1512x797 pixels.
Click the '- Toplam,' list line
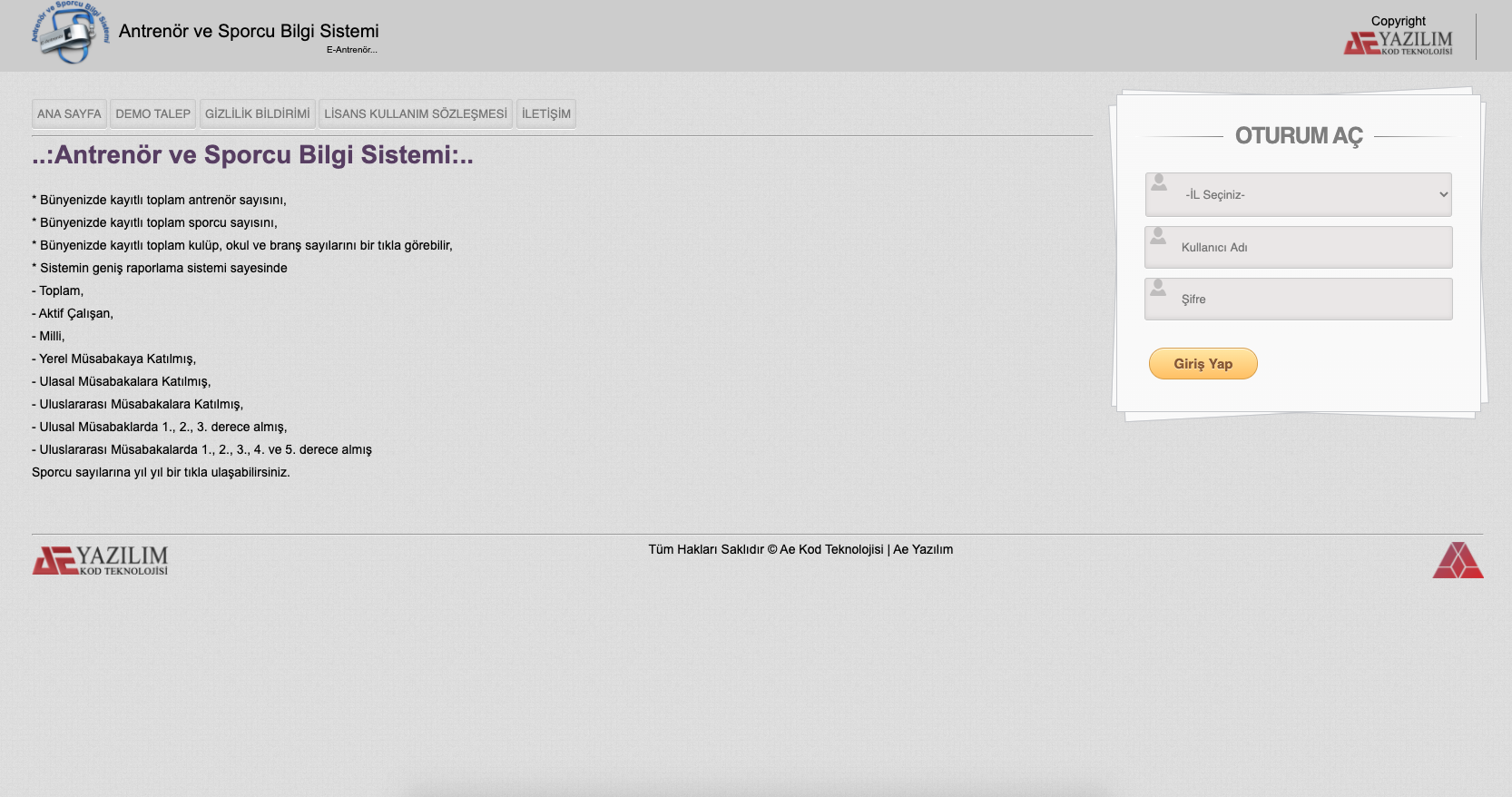[x=57, y=290]
